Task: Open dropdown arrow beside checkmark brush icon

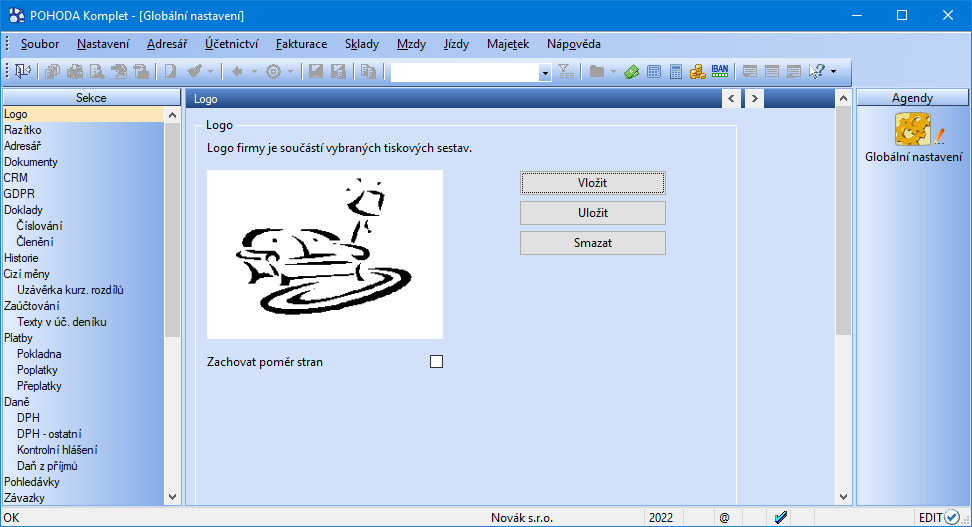Action: (210, 72)
